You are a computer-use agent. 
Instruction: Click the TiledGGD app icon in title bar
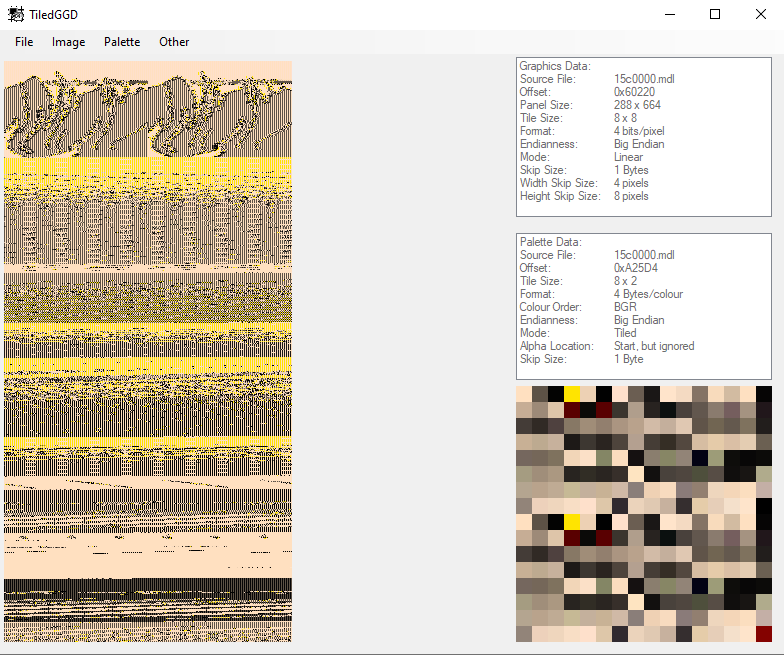15,14
